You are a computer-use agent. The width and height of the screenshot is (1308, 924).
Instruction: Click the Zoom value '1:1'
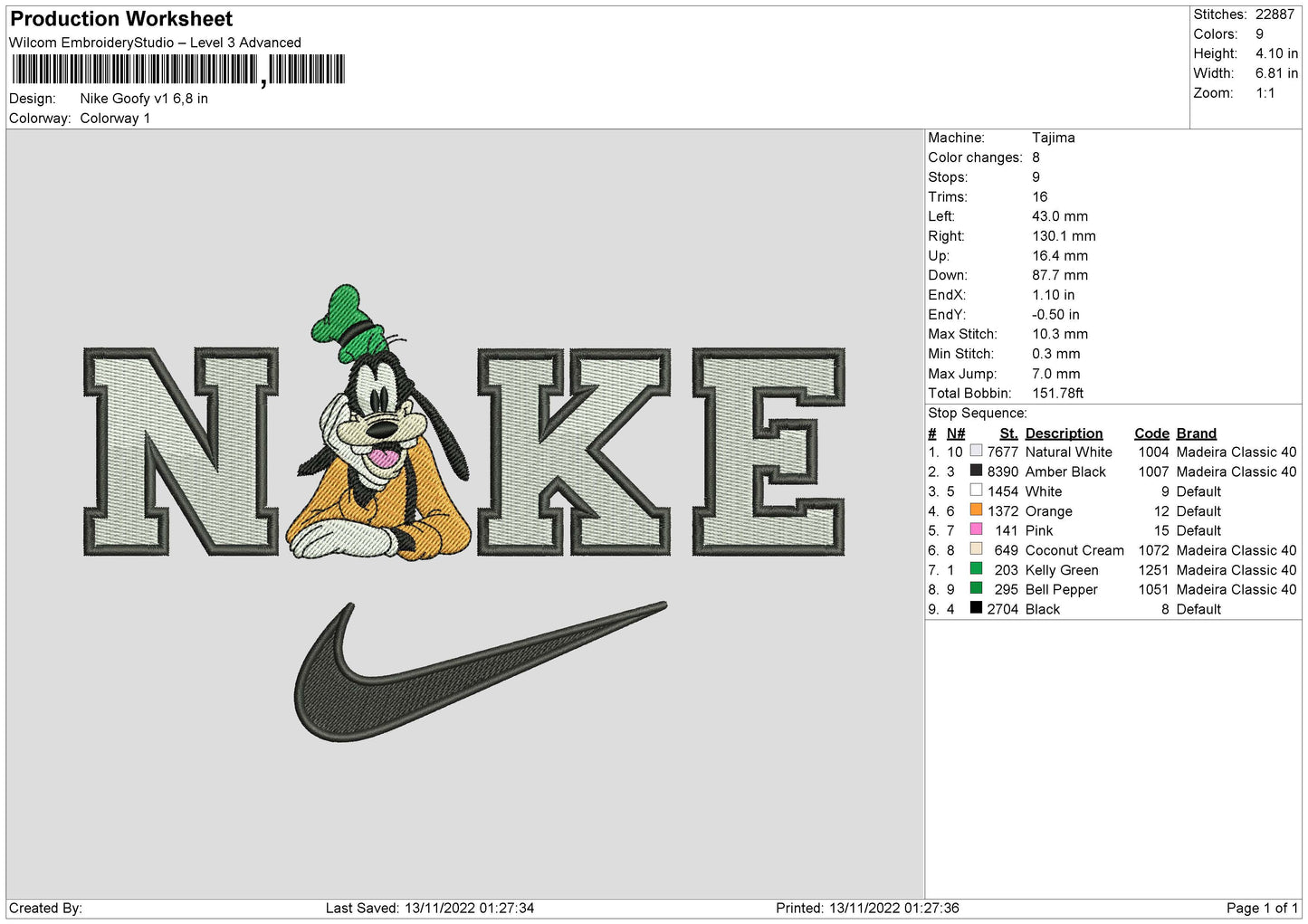pyautogui.click(x=1265, y=93)
